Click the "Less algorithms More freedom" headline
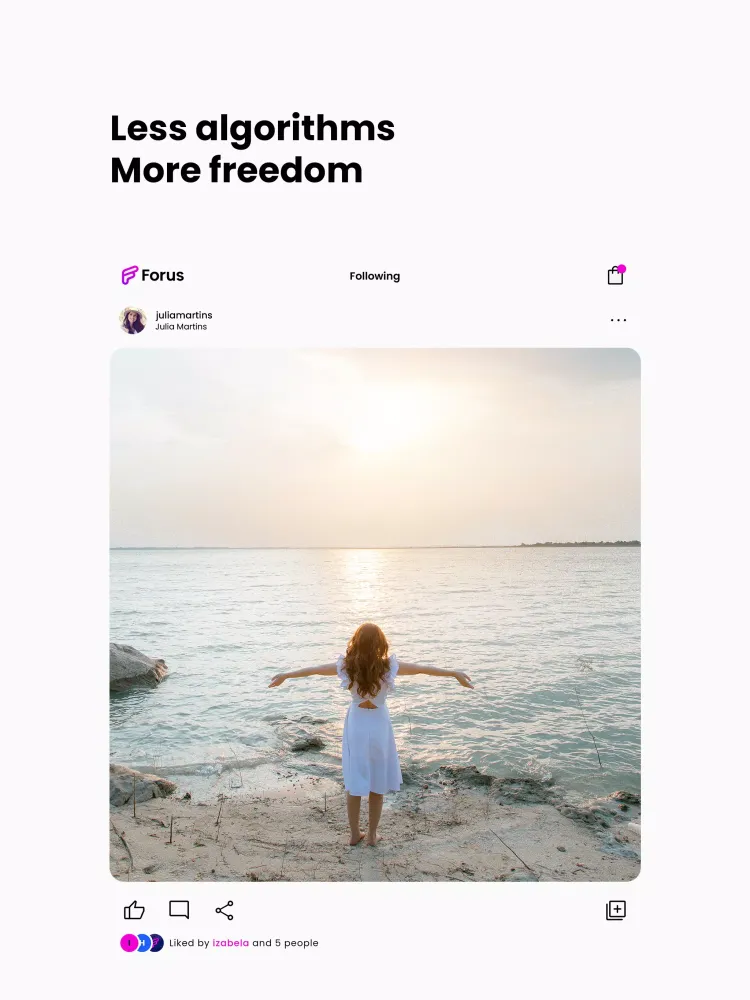 253,149
